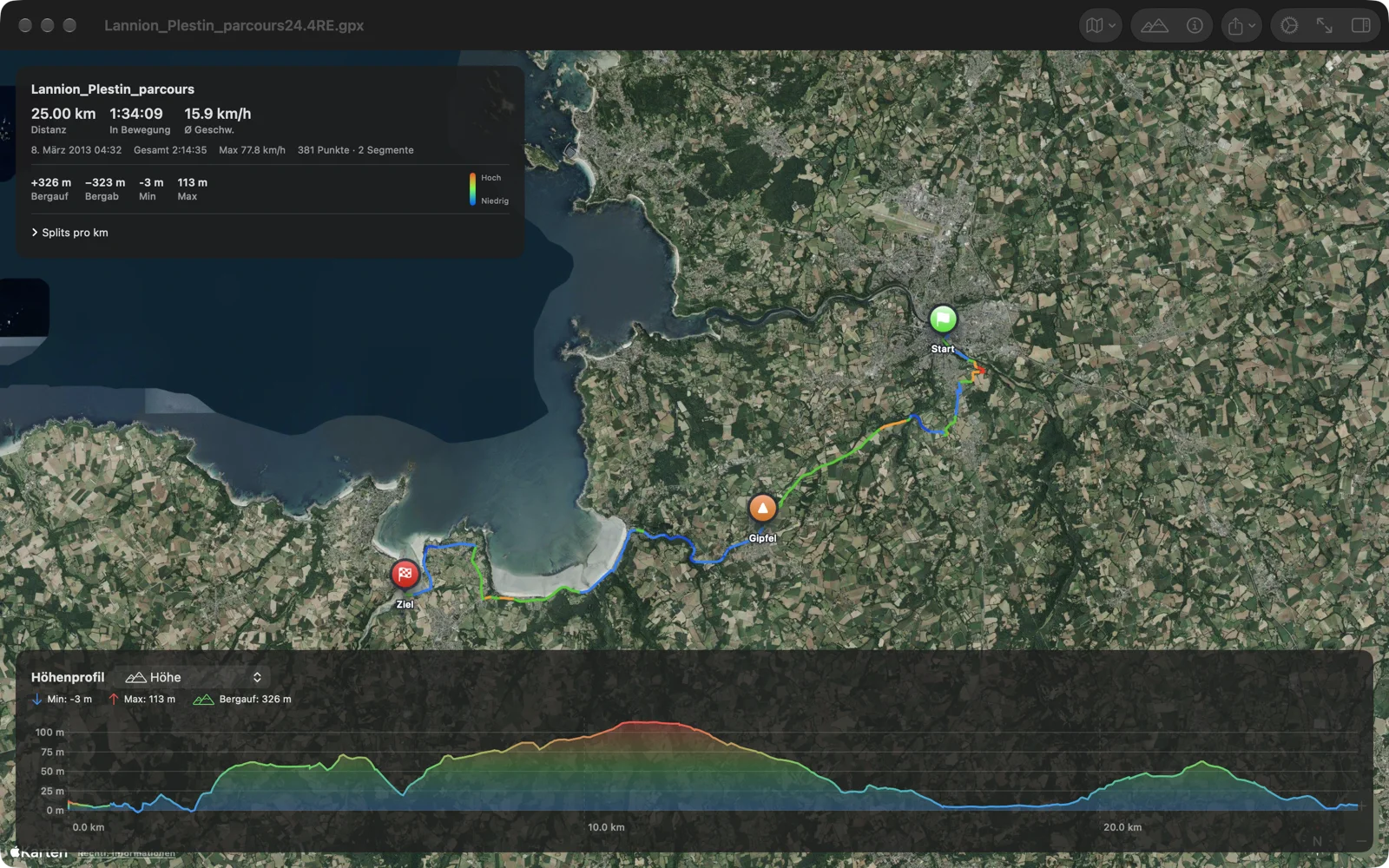The height and width of the screenshot is (868, 1389).
Task: Toggle the track info circle icon
Action: 1195,26
